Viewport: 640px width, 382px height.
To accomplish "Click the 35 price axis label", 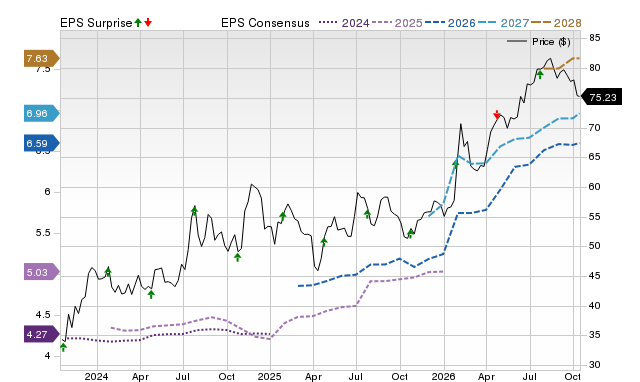I will 595,335.
